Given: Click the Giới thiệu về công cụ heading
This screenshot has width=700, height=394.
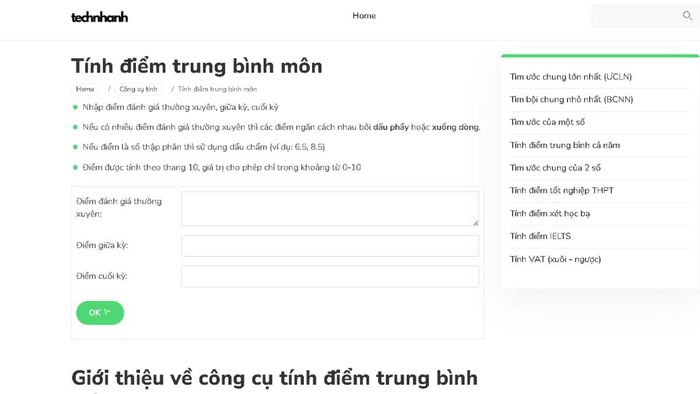Looking at the screenshot, I should (x=274, y=378).
